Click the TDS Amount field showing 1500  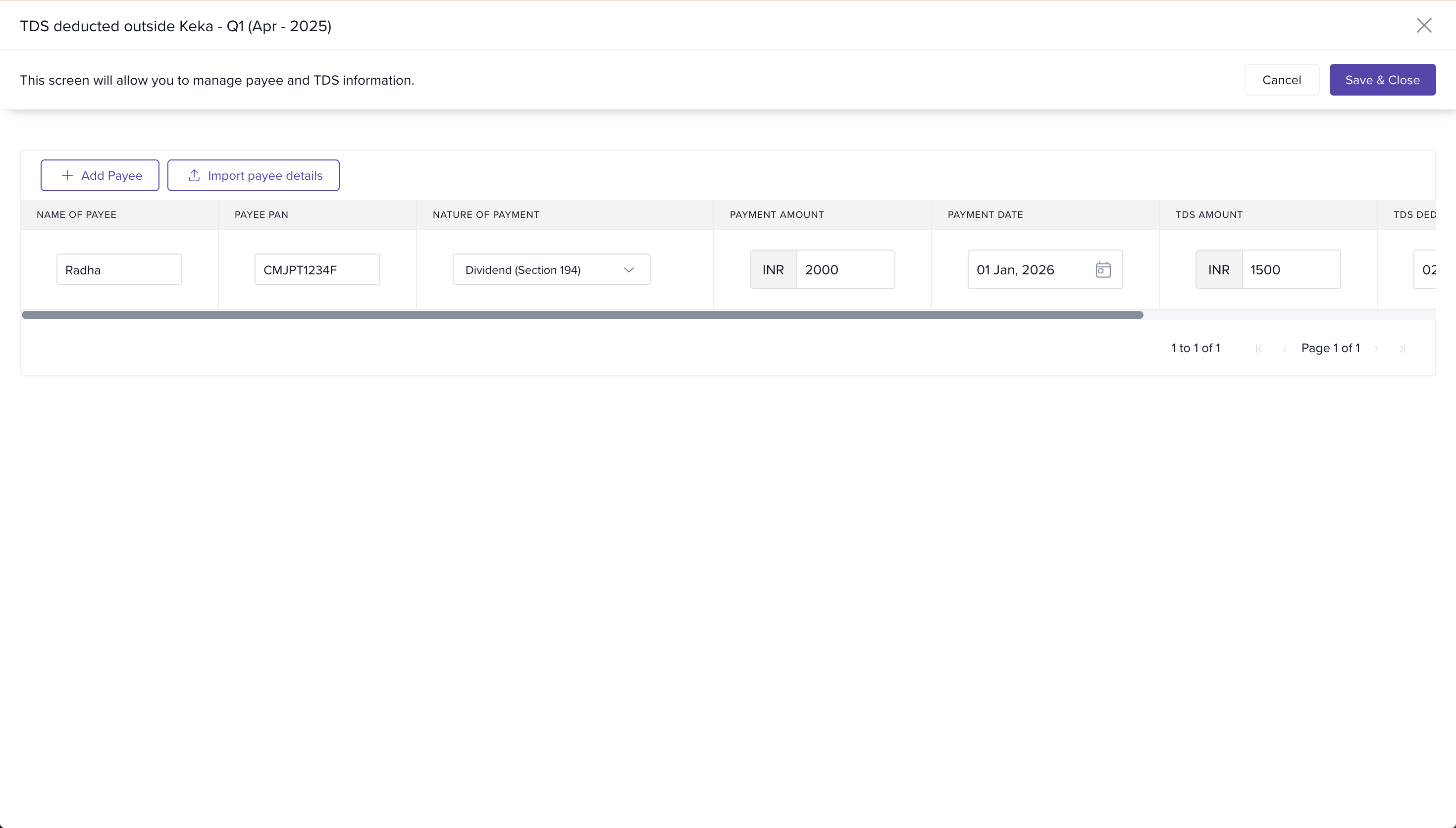pyautogui.click(x=1291, y=269)
